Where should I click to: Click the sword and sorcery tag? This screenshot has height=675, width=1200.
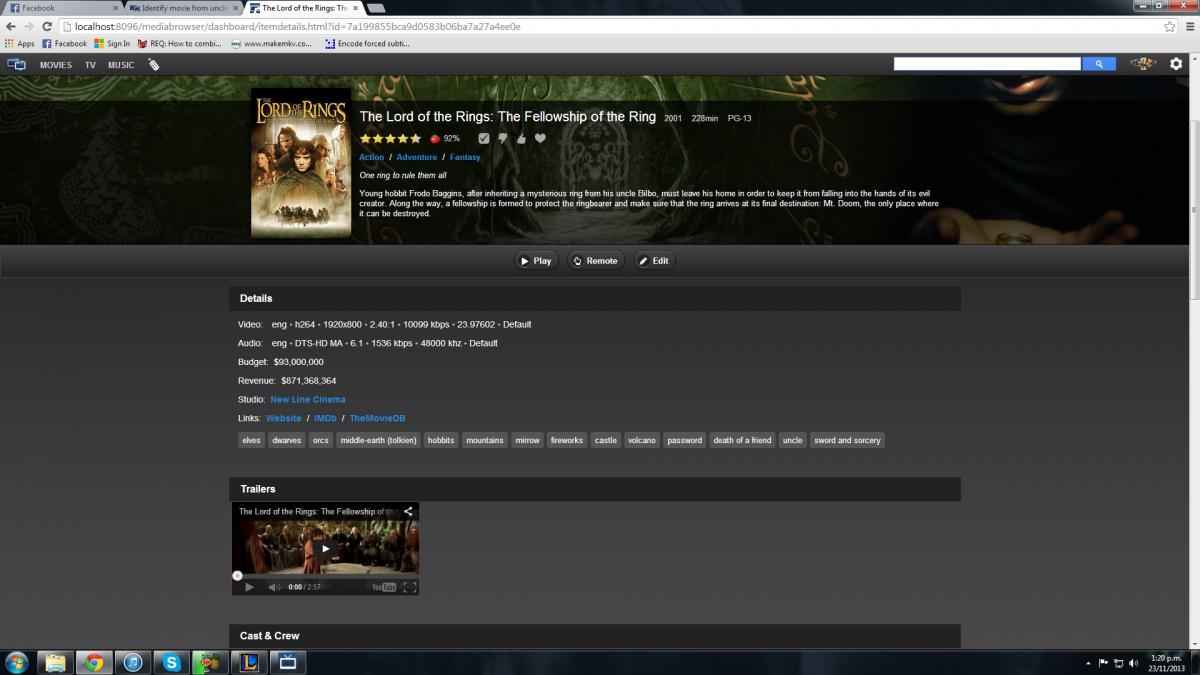847,440
